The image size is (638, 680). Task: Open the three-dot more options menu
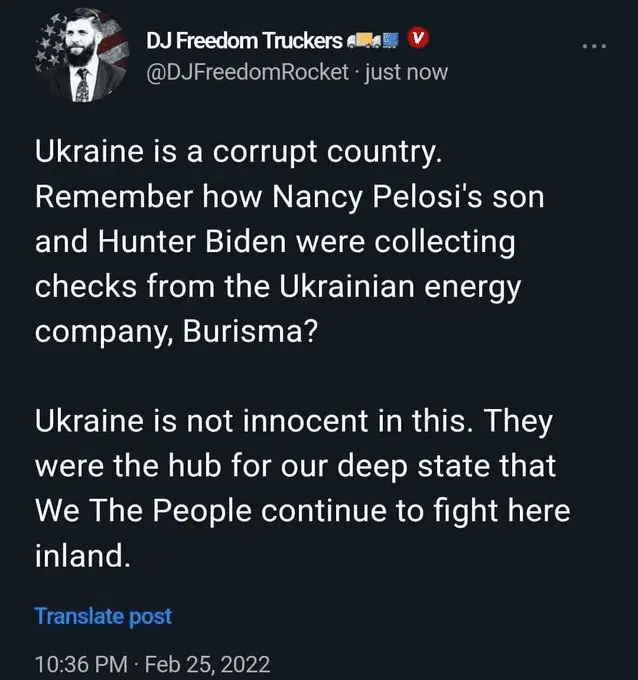(594, 46)
